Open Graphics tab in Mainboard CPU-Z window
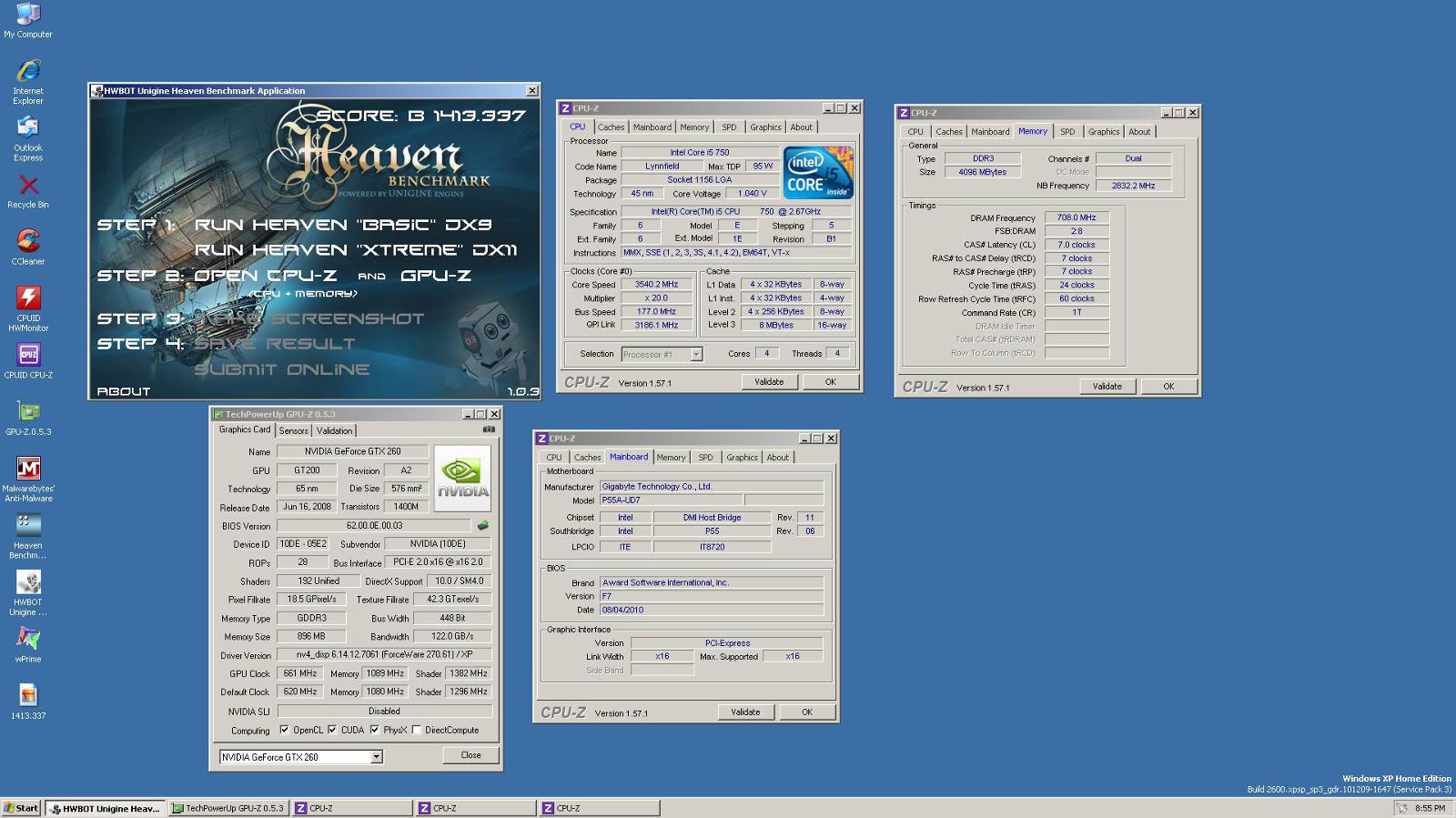Viewport: 1456px width, 818px height. coord(742,458)
